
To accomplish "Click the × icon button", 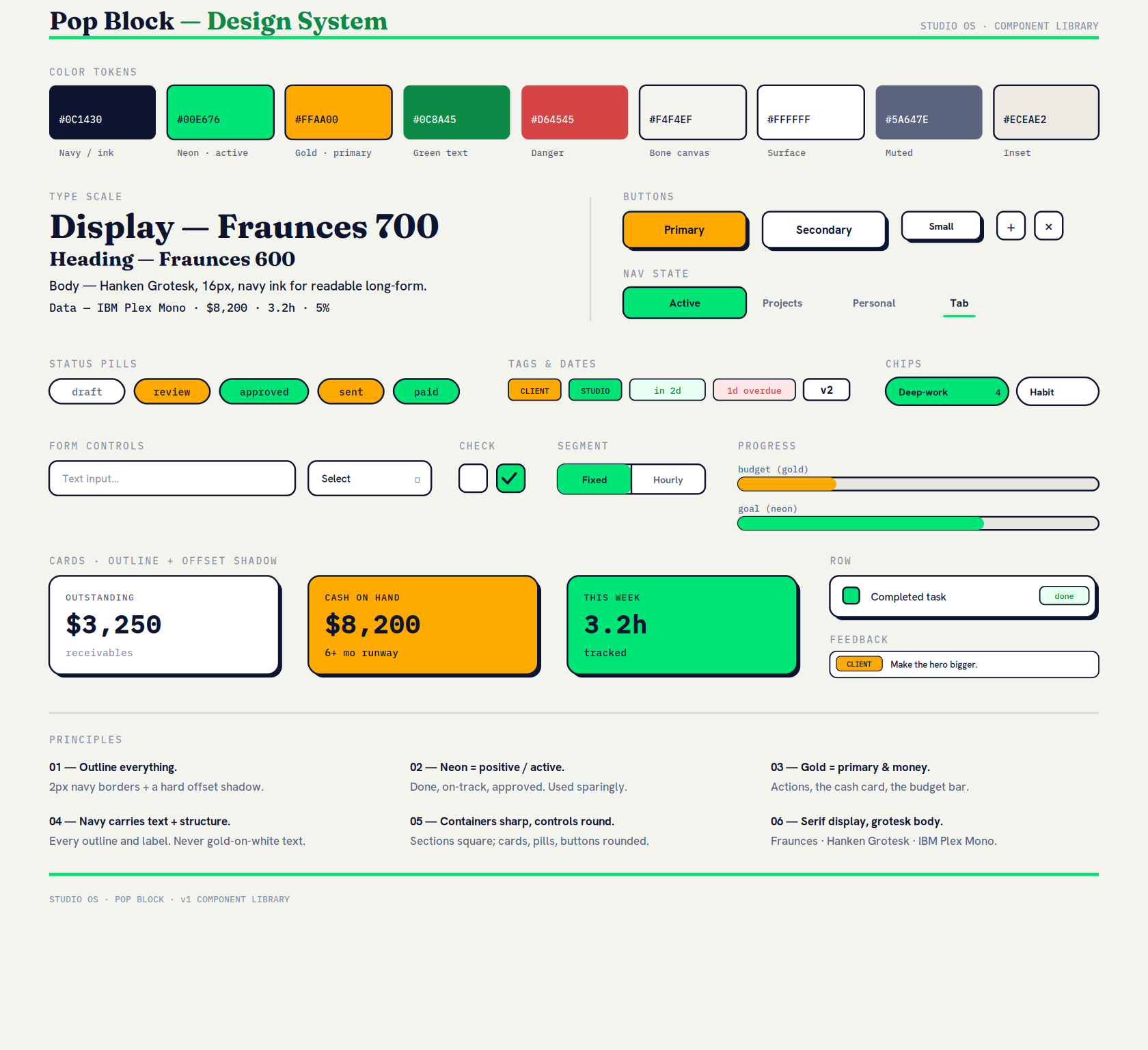I will click(1048, 226).
